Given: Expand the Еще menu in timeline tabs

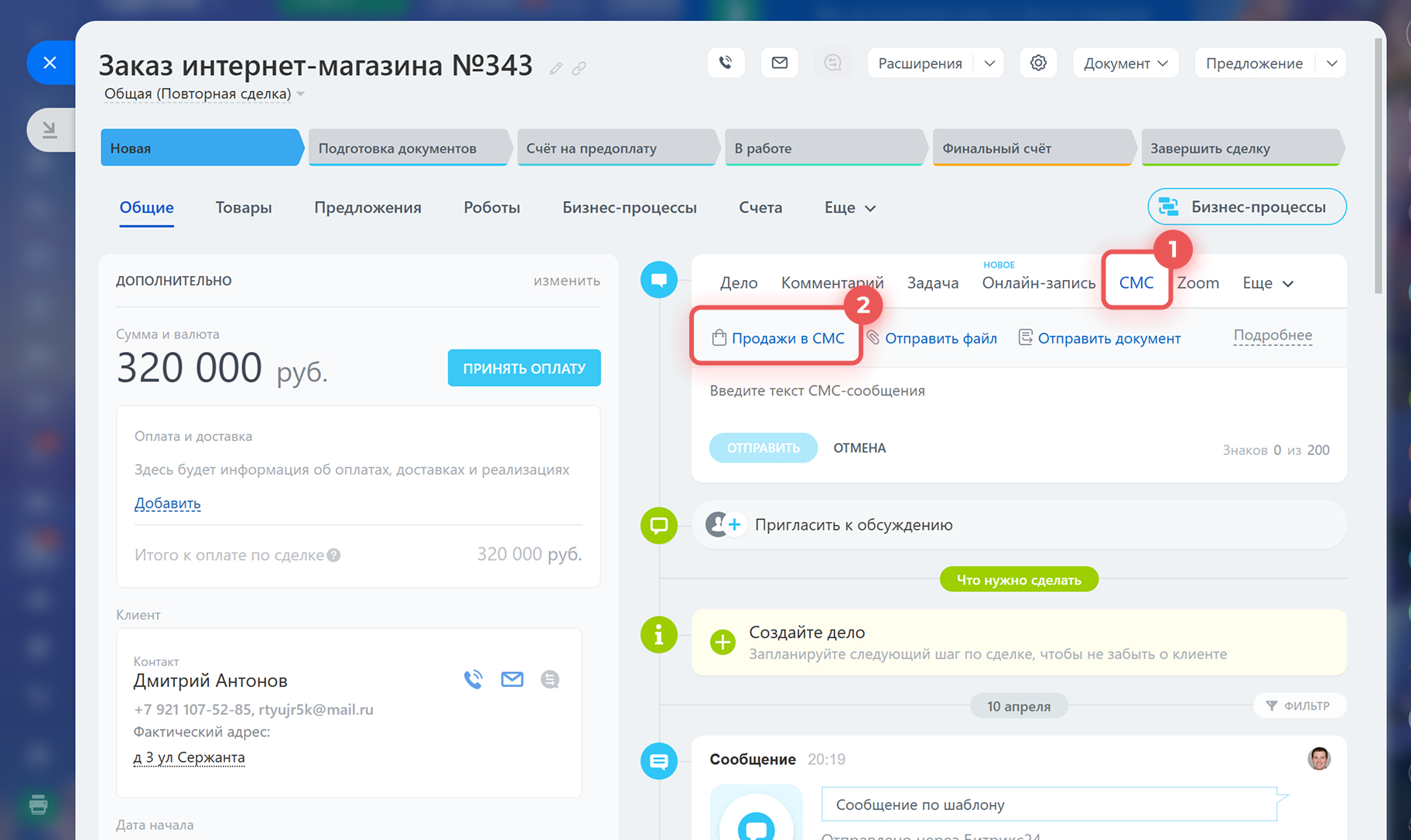Looking at the screenshot, I should [1268, 283].
